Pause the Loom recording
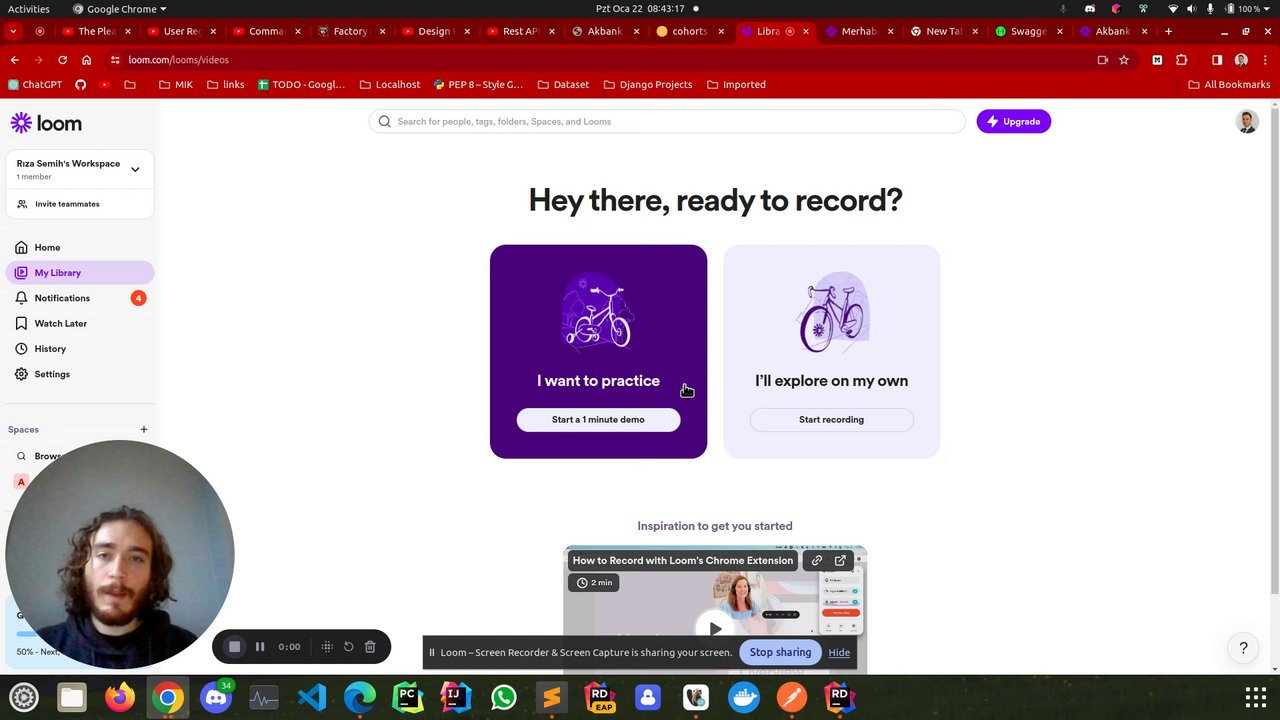Image resolution: width=1280 pixels, height=720 pixels. click(x=260, y=647)
